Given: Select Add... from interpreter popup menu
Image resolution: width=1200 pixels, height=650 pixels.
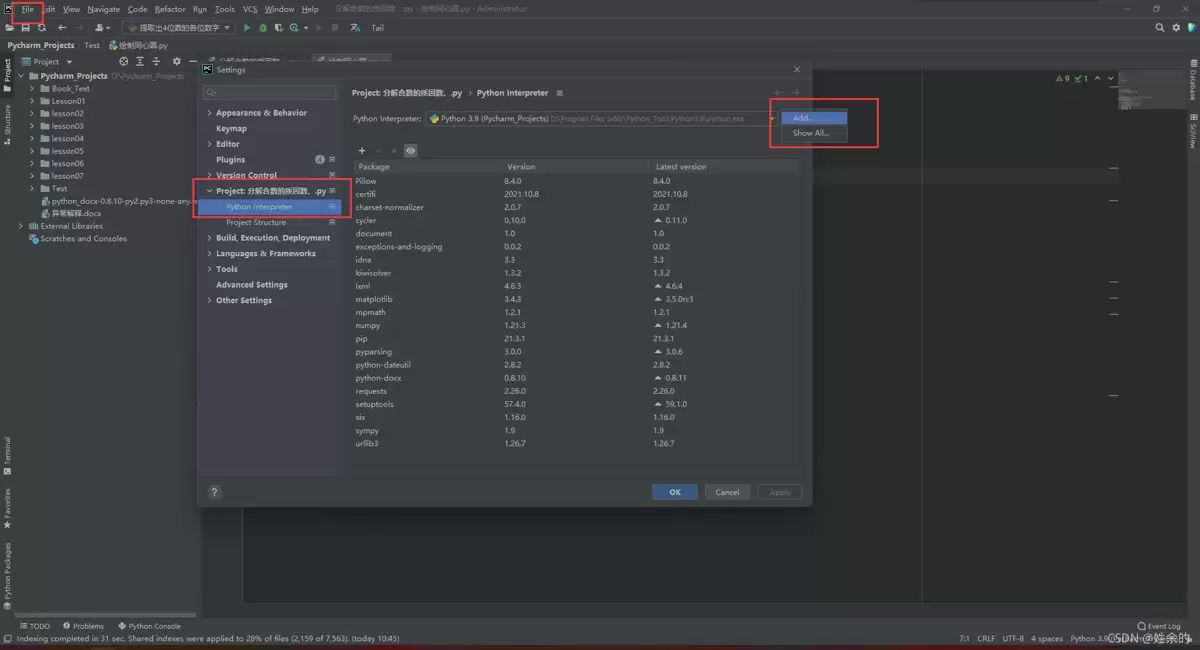Looking at the screenshot, I should [x=814, y=118].
